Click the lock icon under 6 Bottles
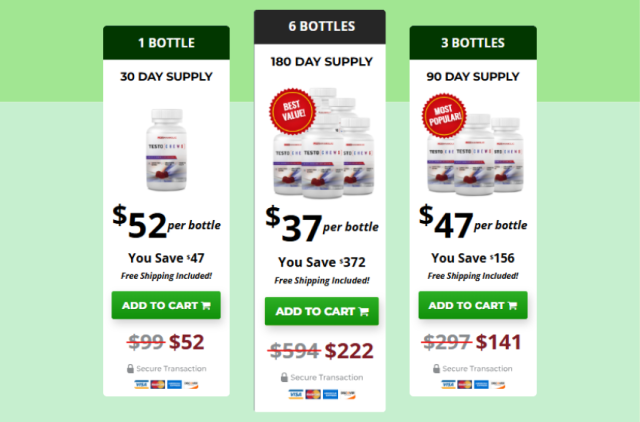The width and height of the screenshot is (640, 422). coord(284,377)
